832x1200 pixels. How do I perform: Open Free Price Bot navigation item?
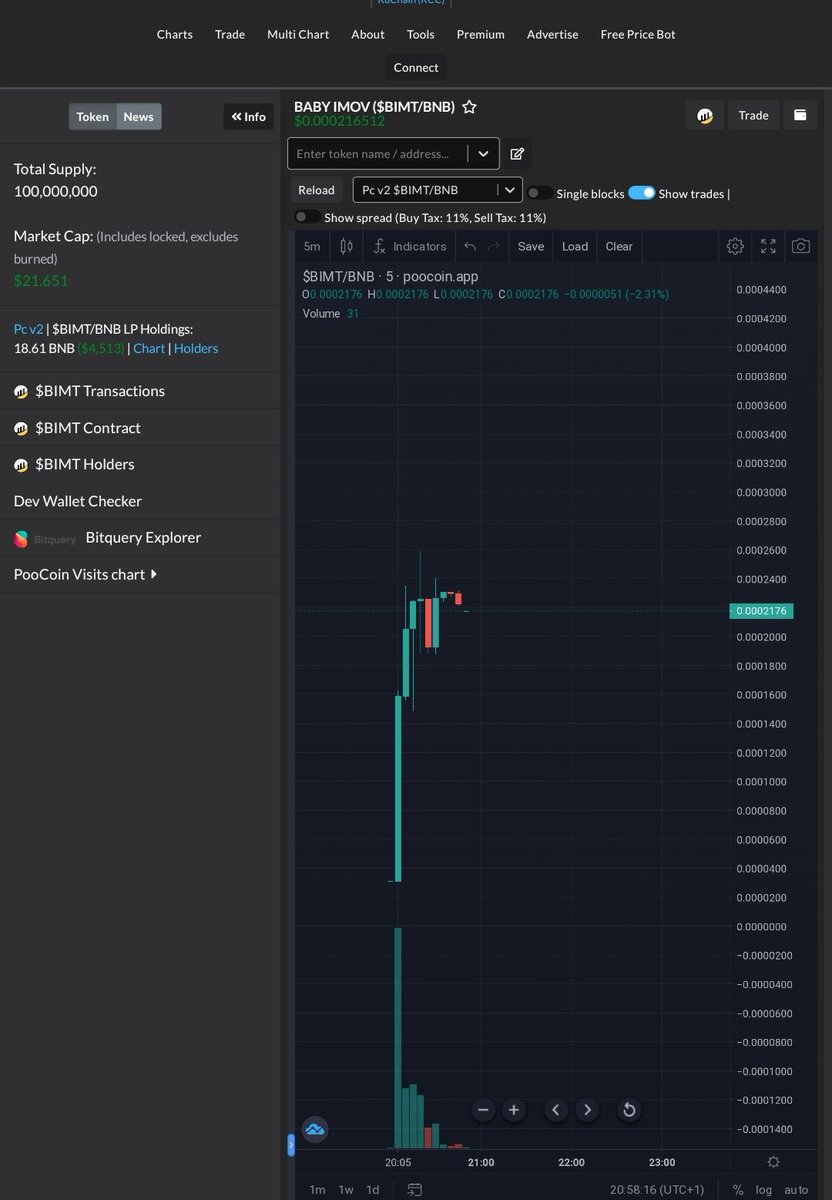(638, 34)
